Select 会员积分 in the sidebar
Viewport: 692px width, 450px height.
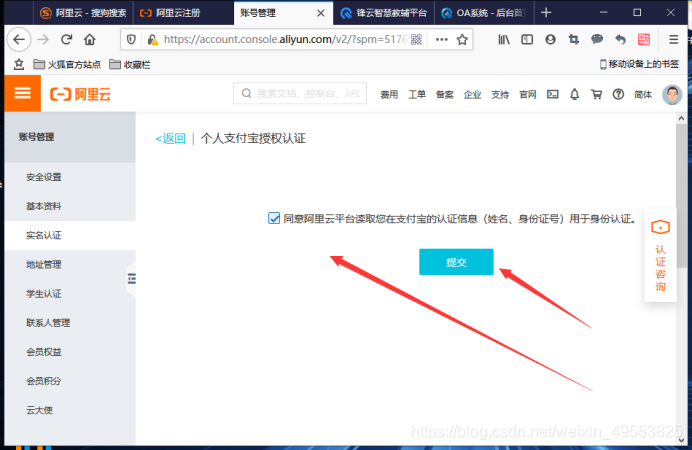71,381
